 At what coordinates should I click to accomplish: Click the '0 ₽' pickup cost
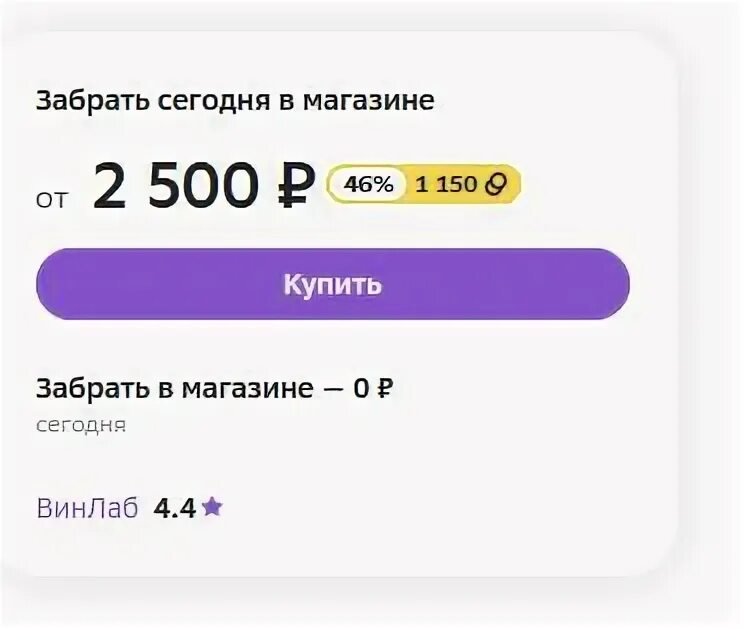(x=372, y=389)
